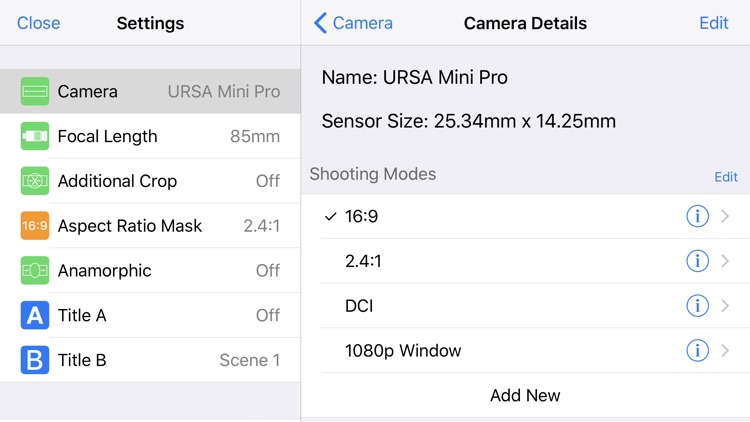Open the Title B setting
The image size is (750, 422).
coord(150,360)
